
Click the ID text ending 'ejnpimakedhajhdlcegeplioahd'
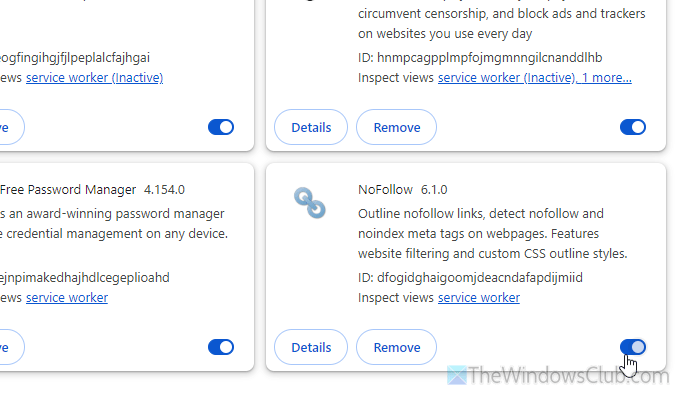click(x=85, y=277)
